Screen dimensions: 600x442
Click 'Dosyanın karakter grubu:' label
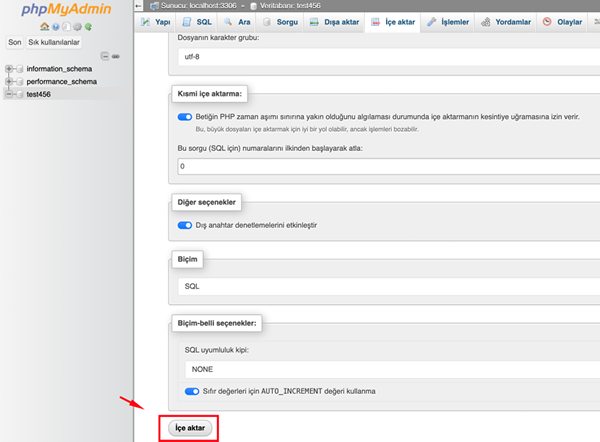pos(218,38)
